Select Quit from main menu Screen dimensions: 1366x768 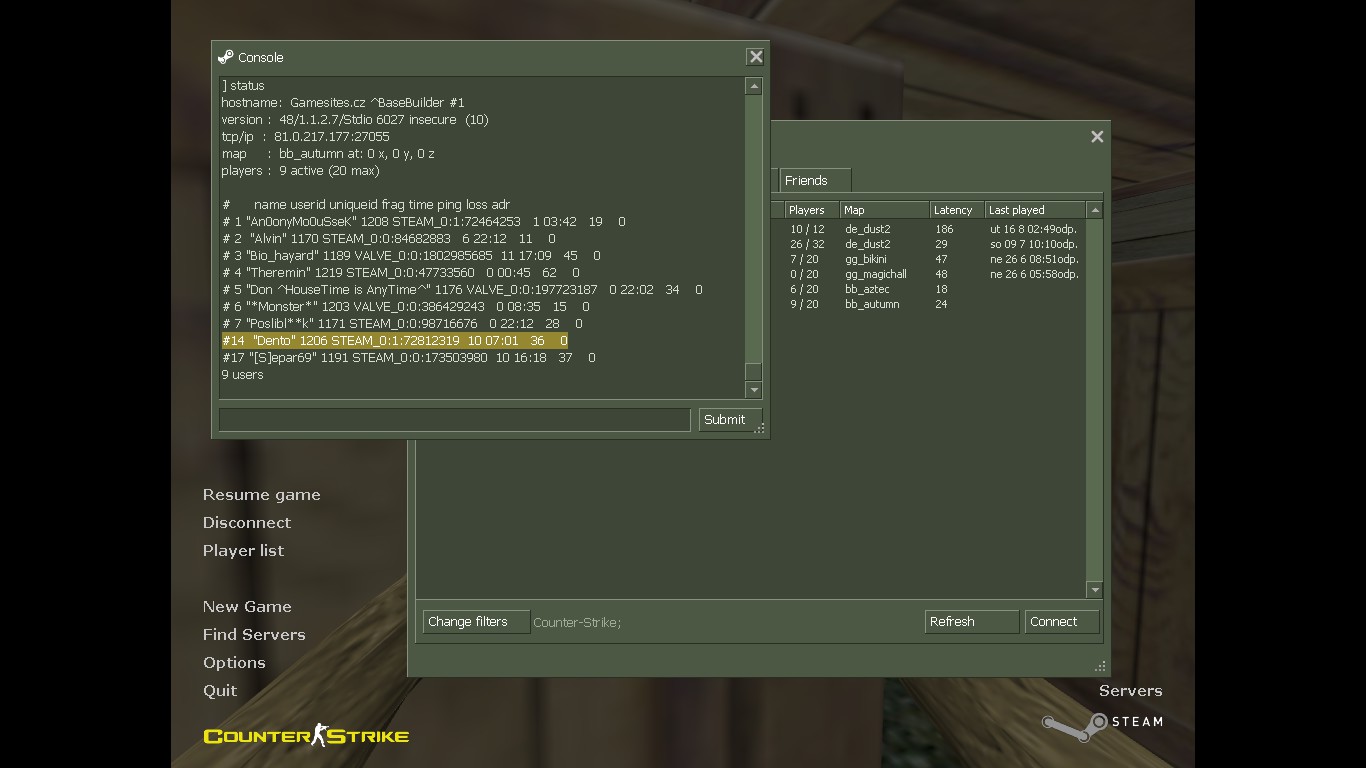[220, 691]
